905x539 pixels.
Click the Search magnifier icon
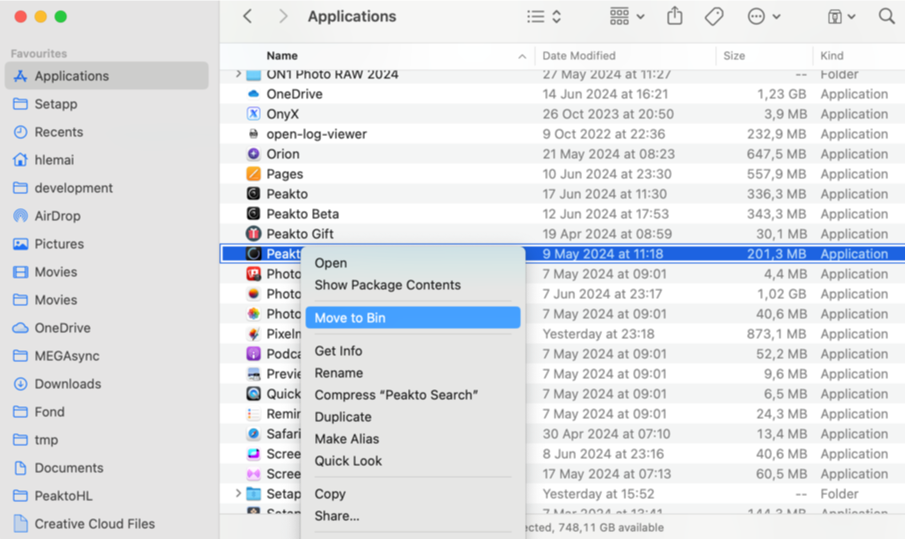point(887,16)
